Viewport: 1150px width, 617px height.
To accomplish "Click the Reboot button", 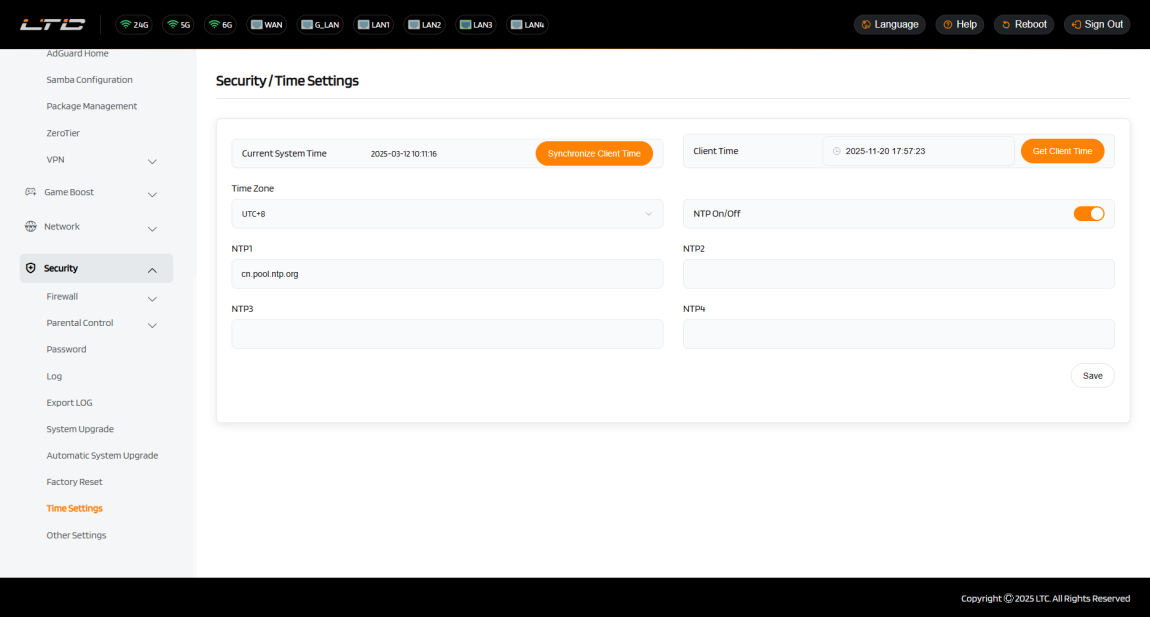I will pyautogui.click(x=1023, y=24).
